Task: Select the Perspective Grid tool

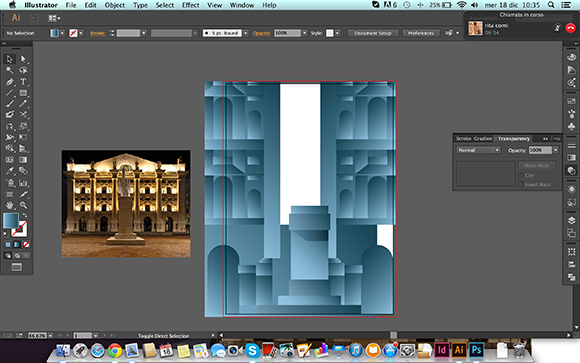Action: click(x=23, y=148)
